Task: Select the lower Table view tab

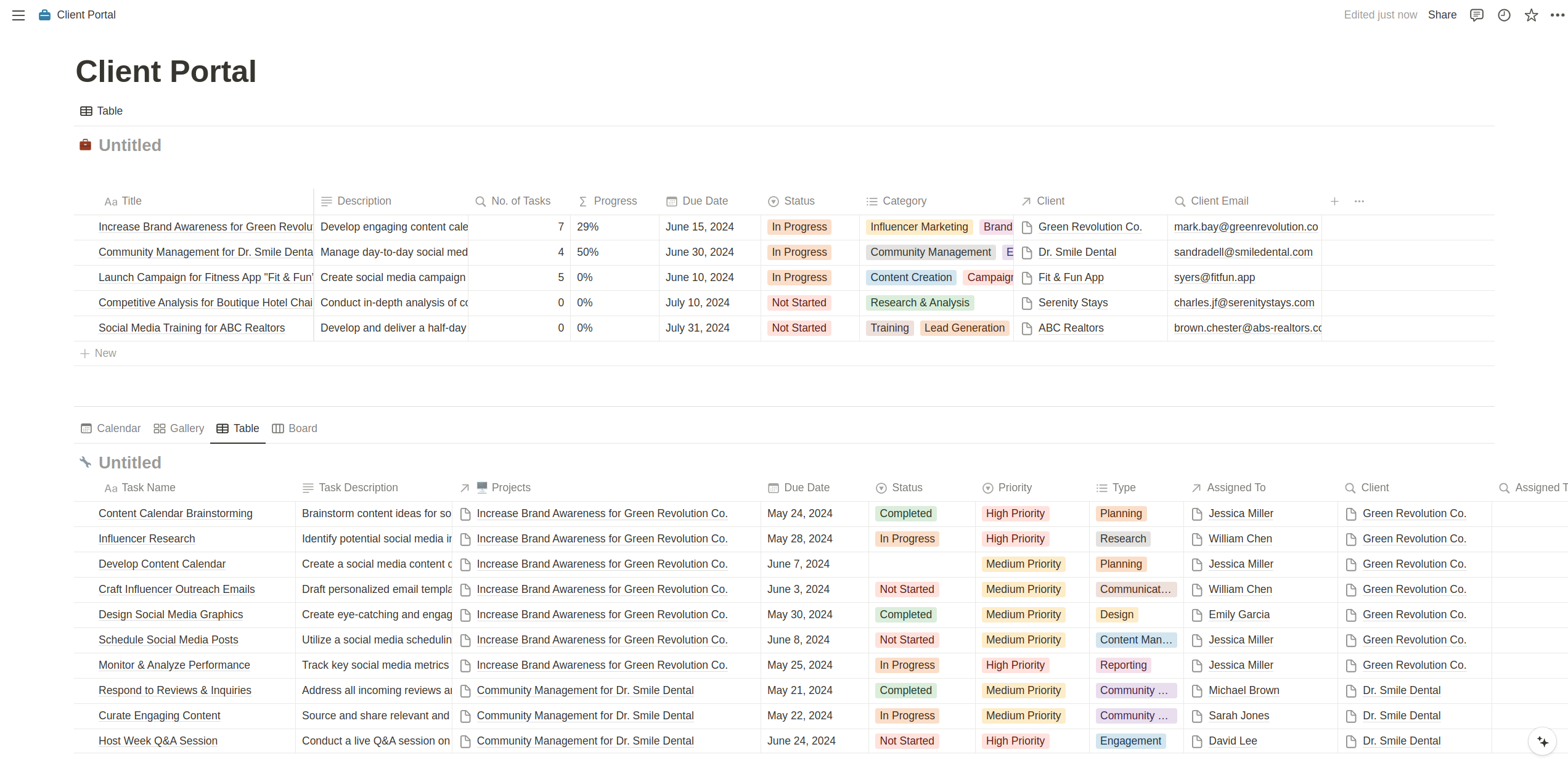Action: coord(238,428)
